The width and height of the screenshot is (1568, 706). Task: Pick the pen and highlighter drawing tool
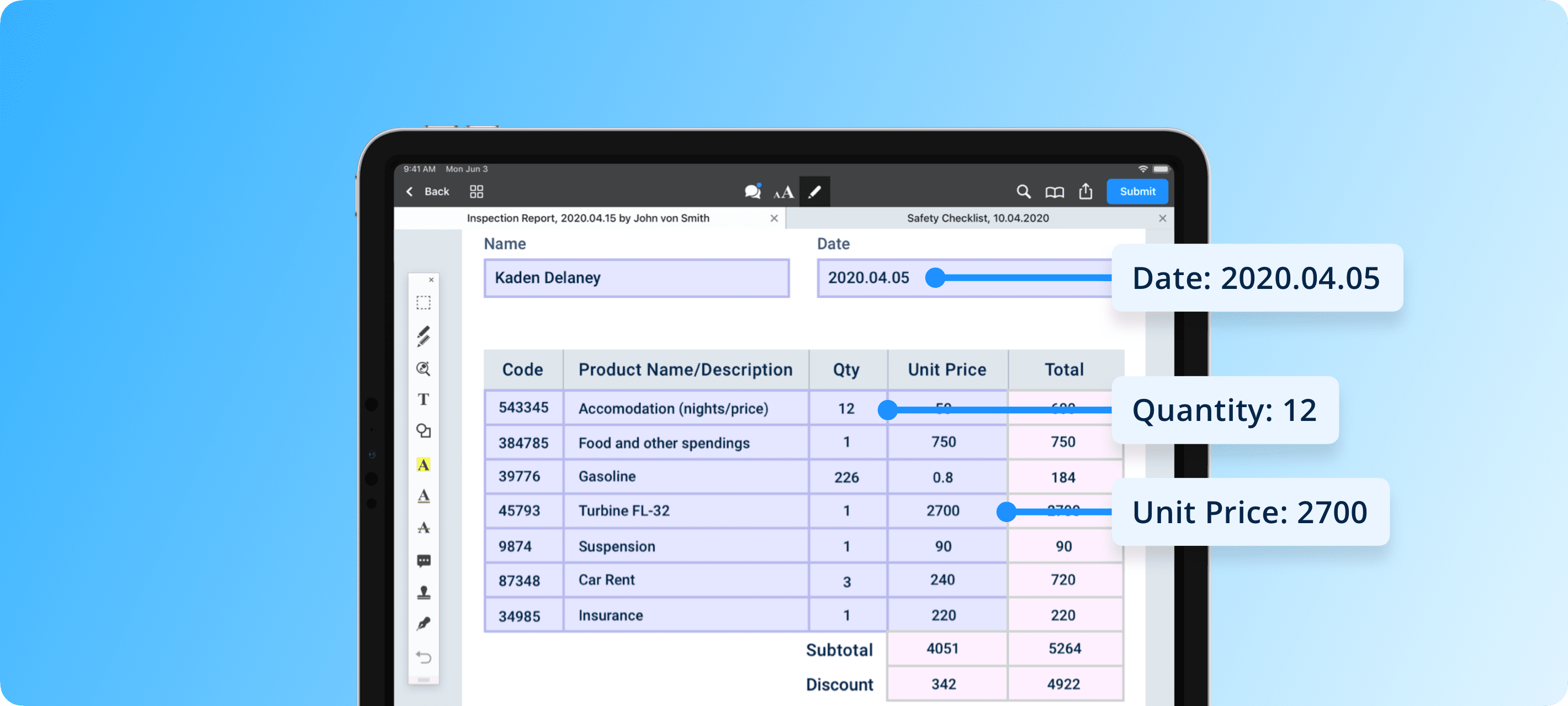point(423,336)
